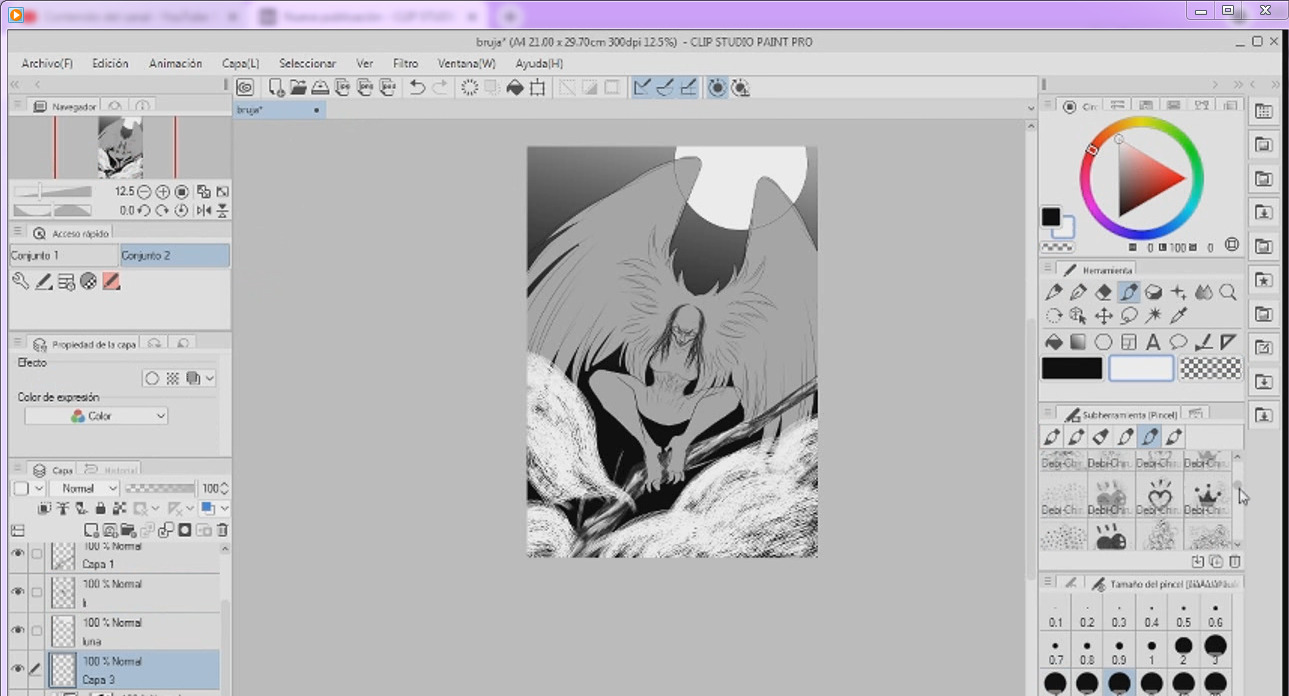The width and height of the screenshot is (1289, 696).
Task: Open the Ventana(W) menu
Action: (467, 63)
